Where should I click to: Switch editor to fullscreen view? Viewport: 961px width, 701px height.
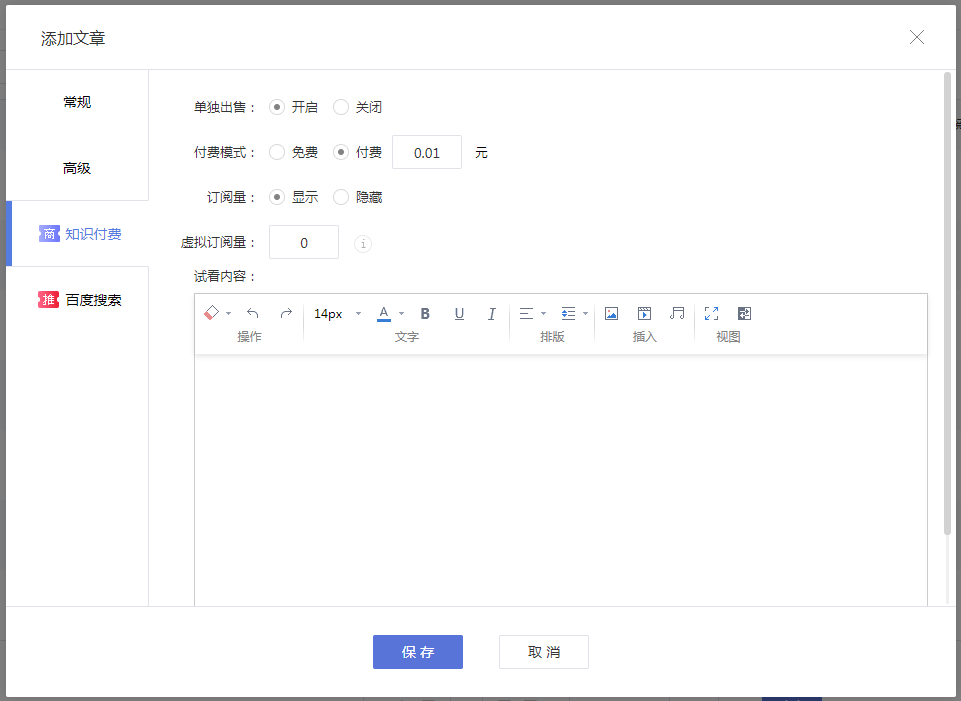[x=712, y=314]
